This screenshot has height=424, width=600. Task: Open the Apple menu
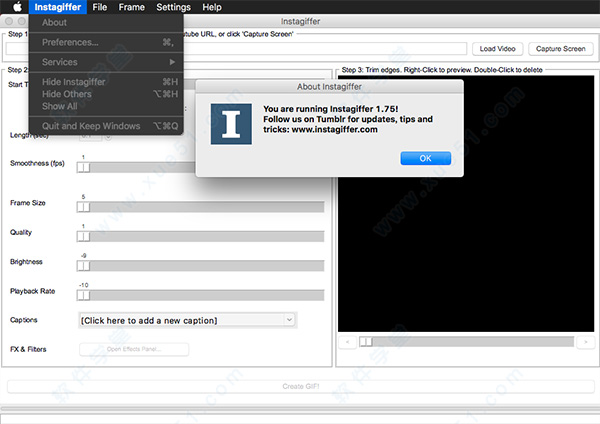[17, 7]
